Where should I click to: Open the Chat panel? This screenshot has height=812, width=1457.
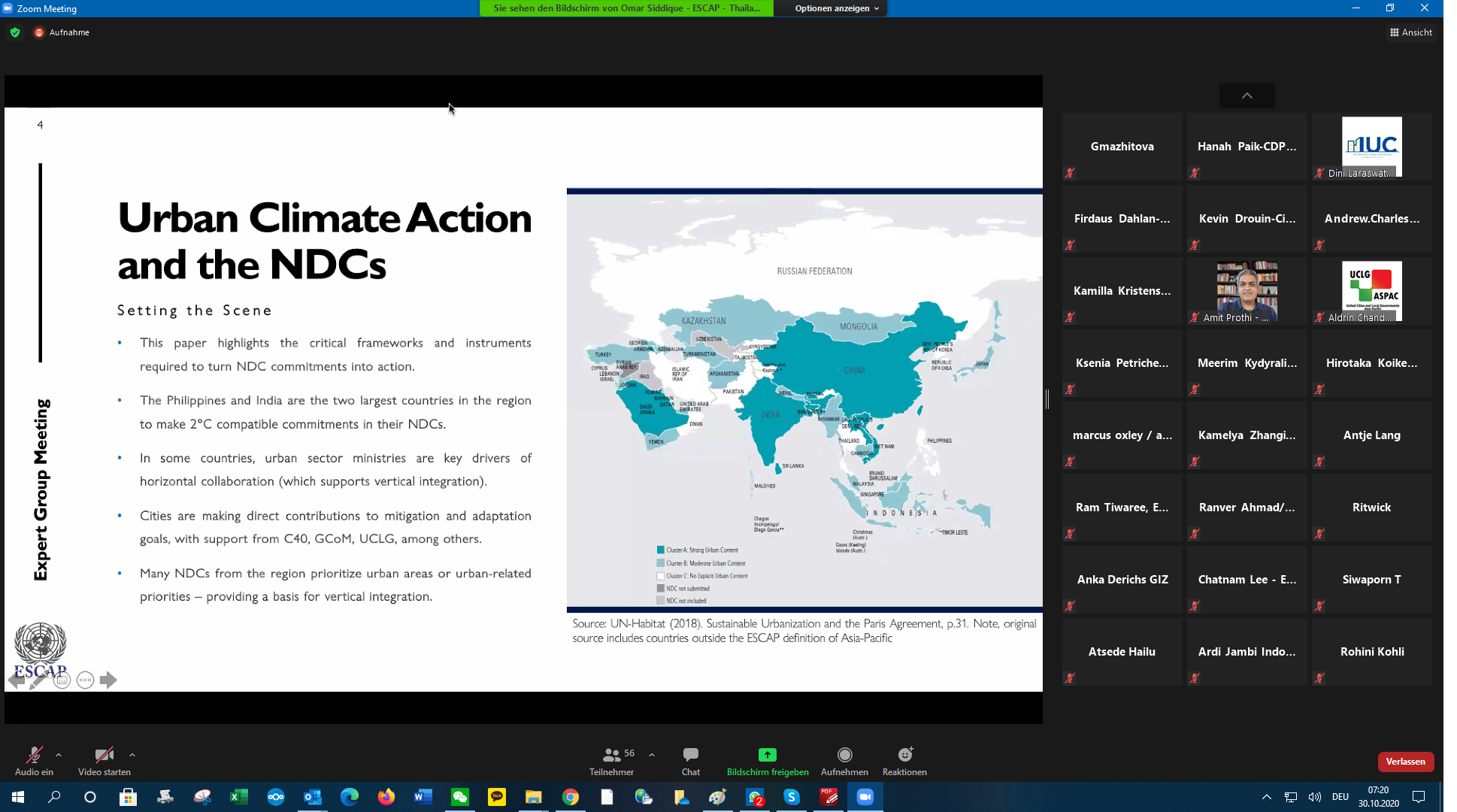(x=690, y=760)
